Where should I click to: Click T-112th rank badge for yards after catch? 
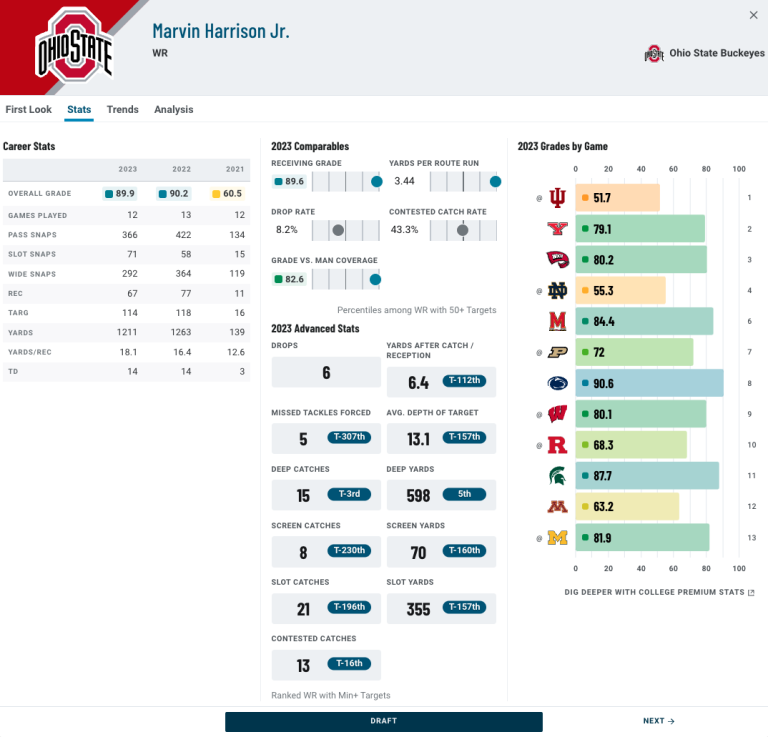464,380
